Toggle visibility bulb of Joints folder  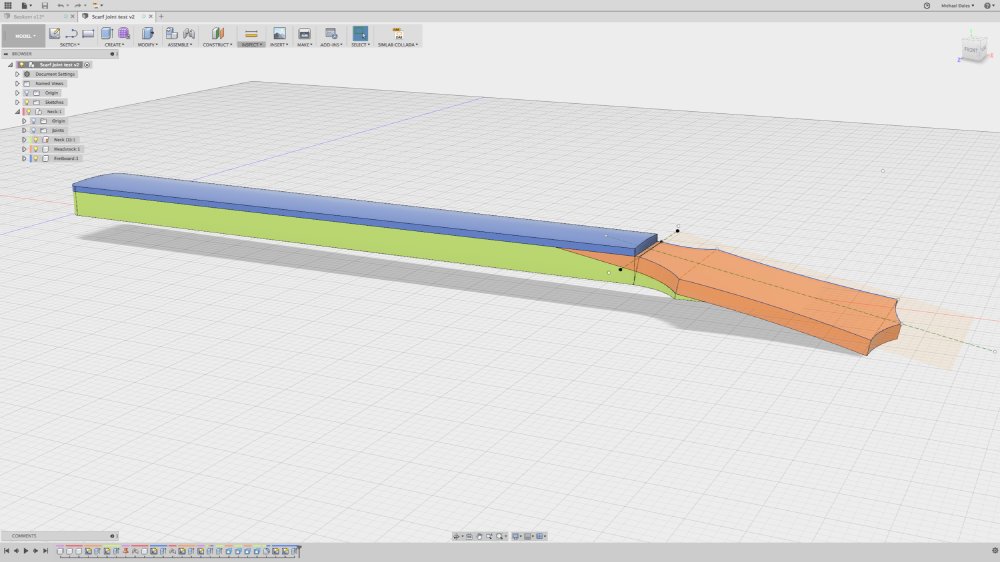[x=34, y=130]
